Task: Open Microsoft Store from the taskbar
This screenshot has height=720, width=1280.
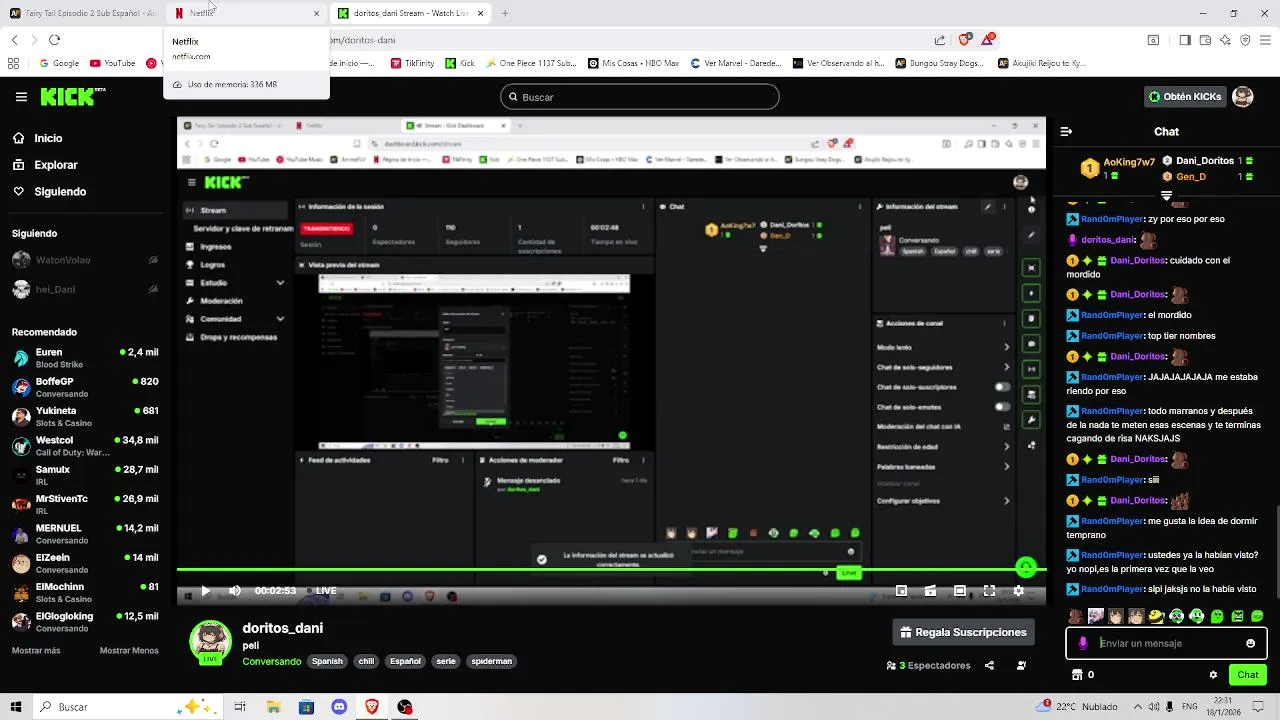Action: (306, 707)
